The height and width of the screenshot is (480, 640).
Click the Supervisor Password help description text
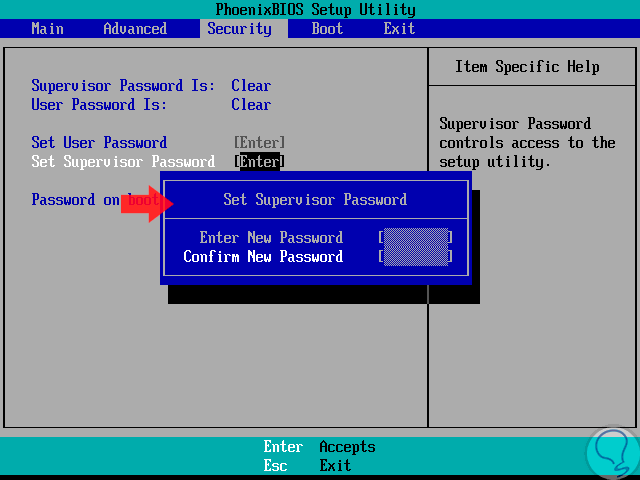tap(527, 143)
